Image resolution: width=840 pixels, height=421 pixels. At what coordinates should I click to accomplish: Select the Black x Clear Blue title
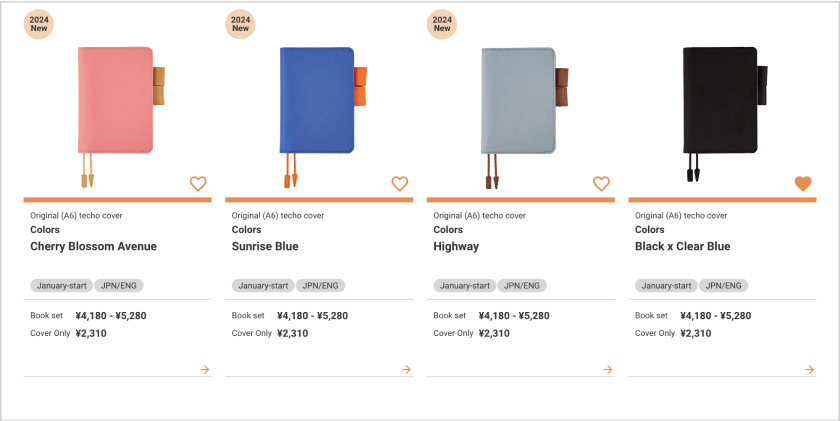[x=682, y=246]
